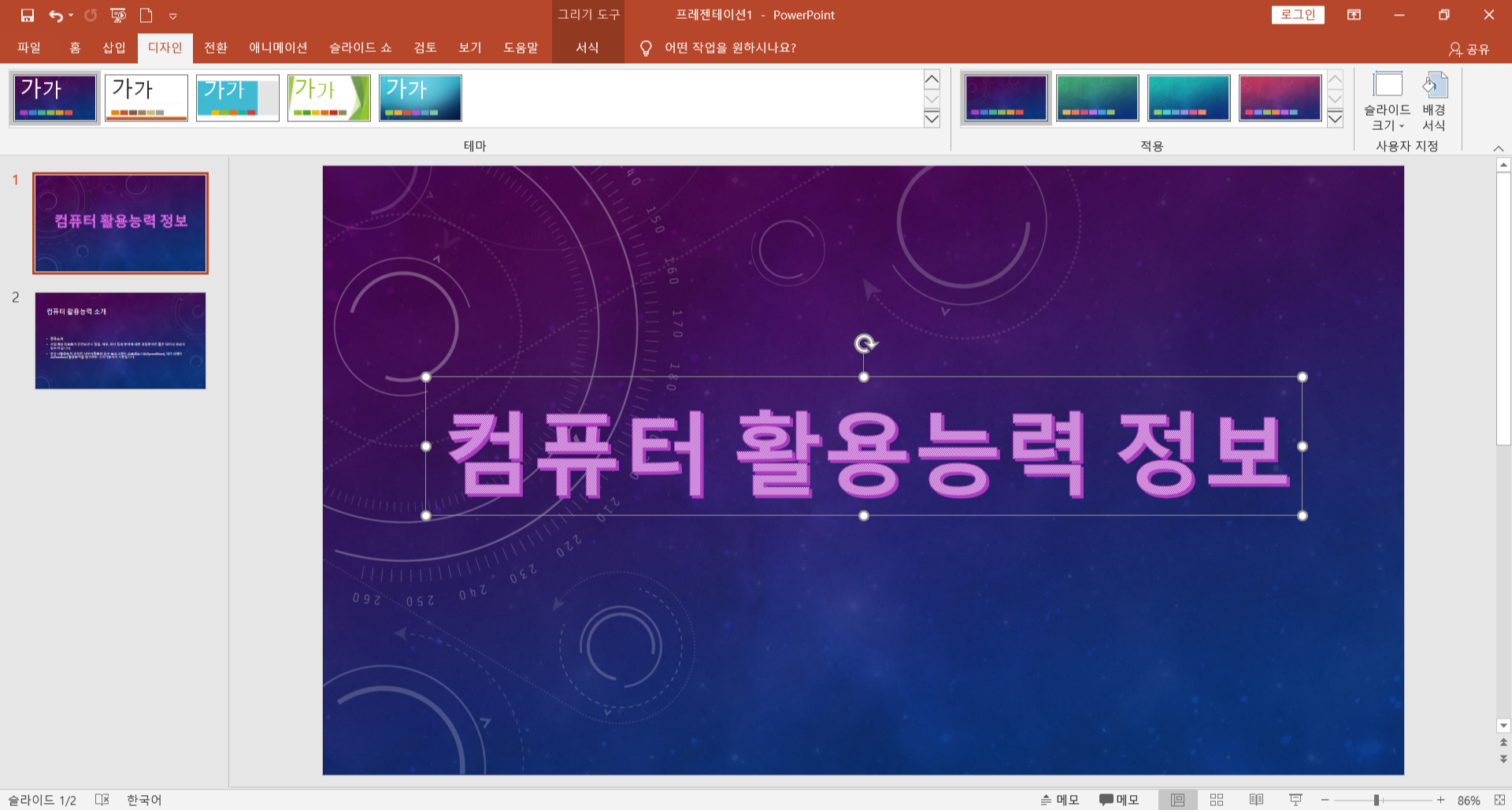Switch to the 애니메이션 tab
This screenshot has width=1512, height=810.
click(278, 48)
